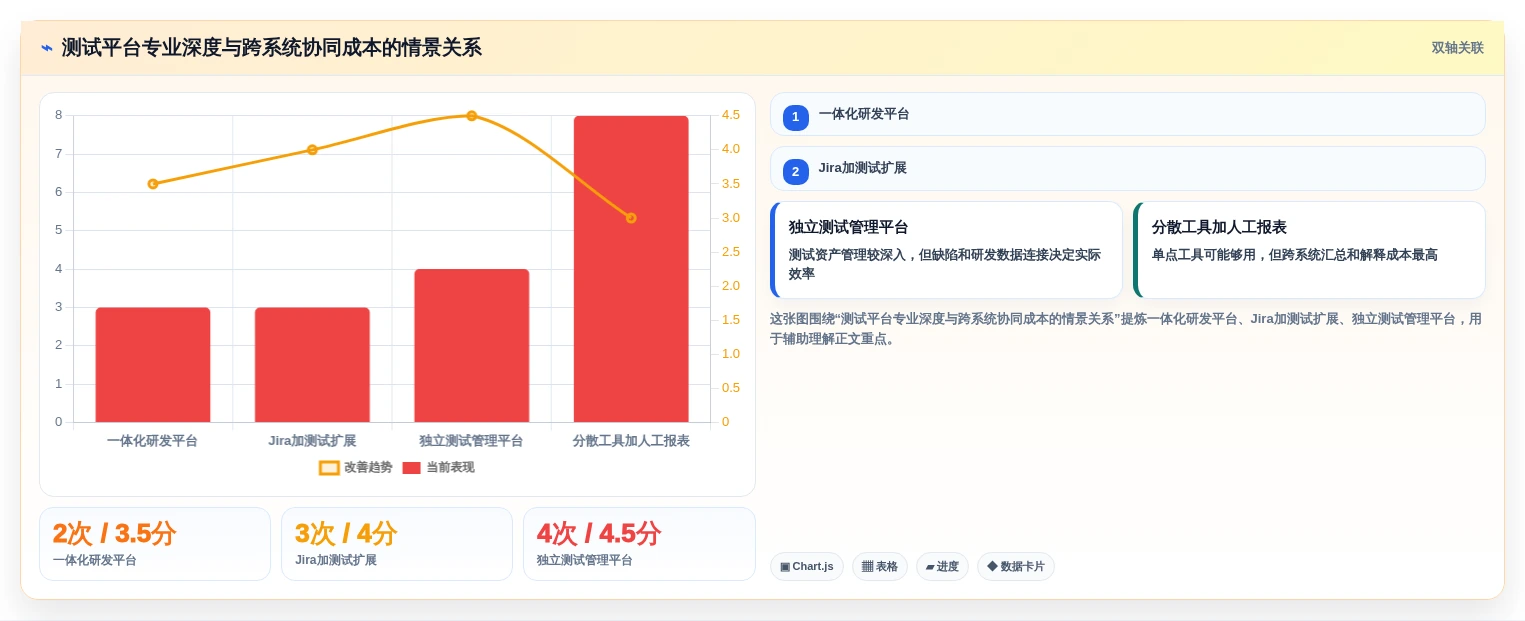1525x621 pixels.
Task: Click the 当前表现 legend text
Action: click(450, 468)
